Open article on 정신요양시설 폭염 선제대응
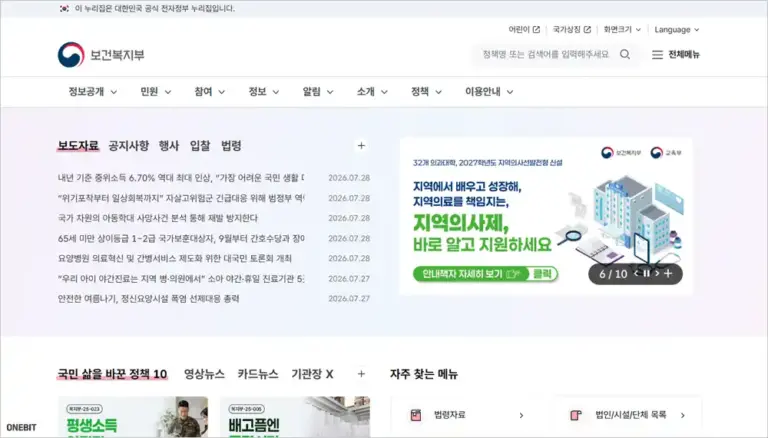The width and height of the screenshot is (768, 438). coord(148,298)
